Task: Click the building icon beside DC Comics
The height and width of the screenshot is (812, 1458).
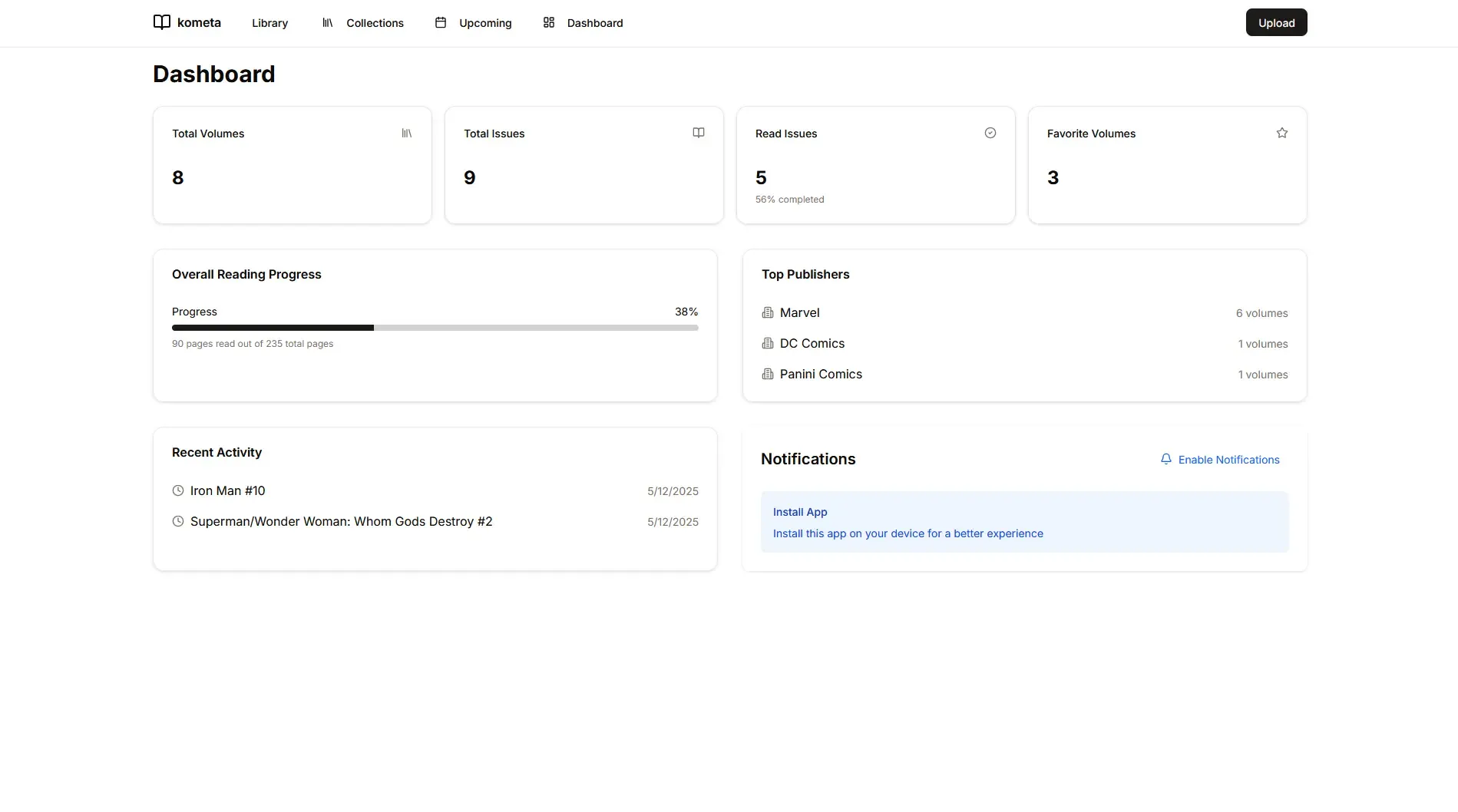Action: pos(768,343)
